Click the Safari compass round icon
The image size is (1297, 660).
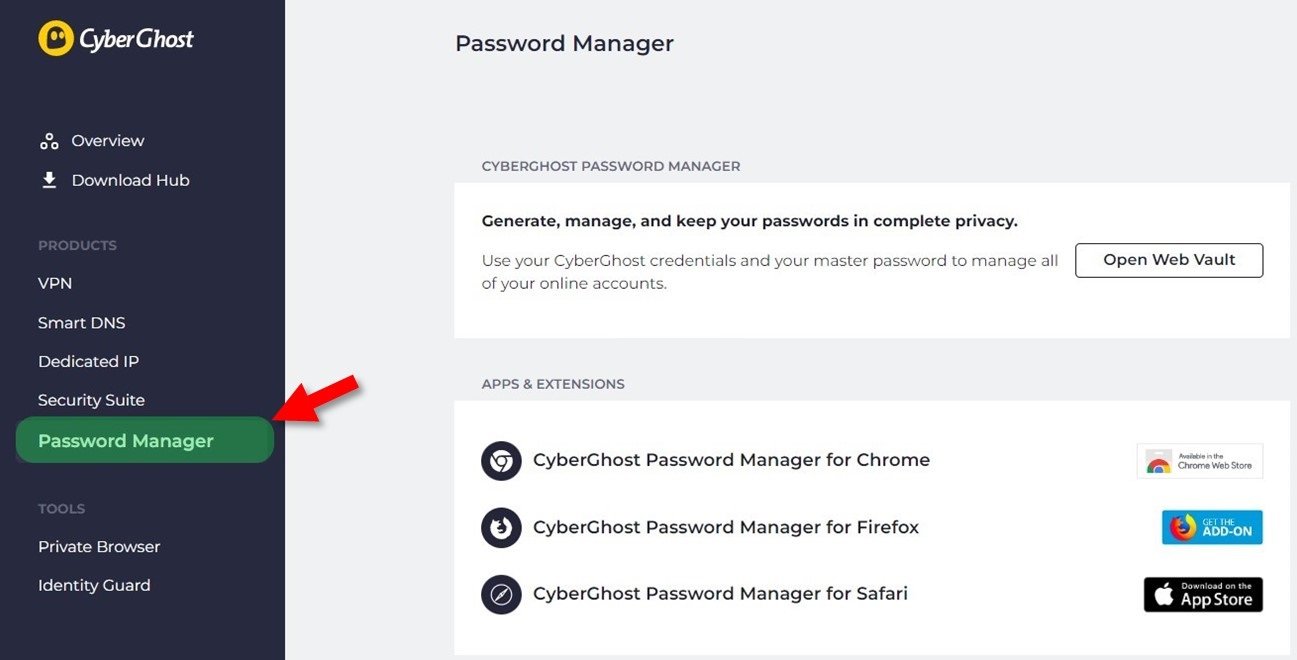501,594
